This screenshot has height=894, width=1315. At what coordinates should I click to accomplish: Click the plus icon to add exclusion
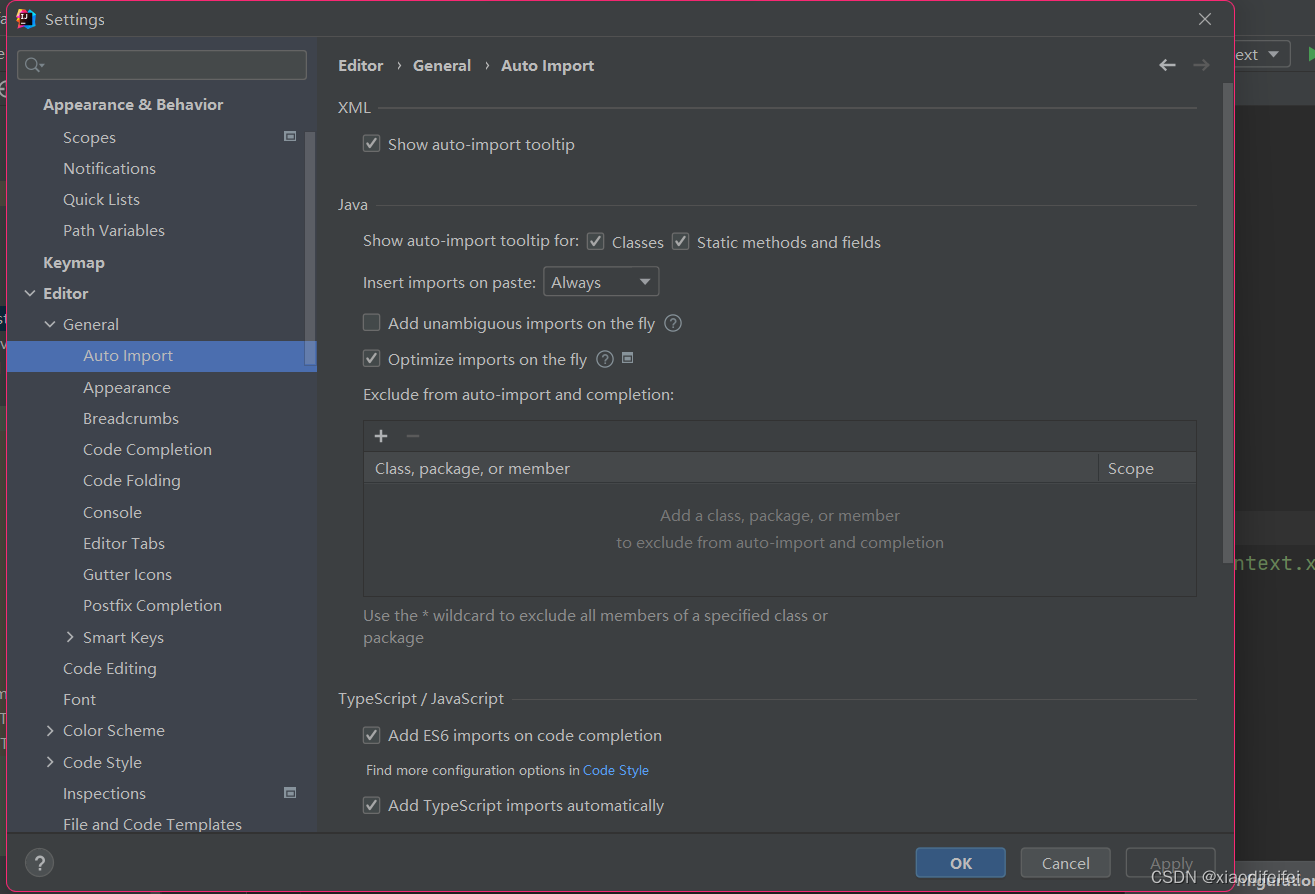[x=380, y=436]
